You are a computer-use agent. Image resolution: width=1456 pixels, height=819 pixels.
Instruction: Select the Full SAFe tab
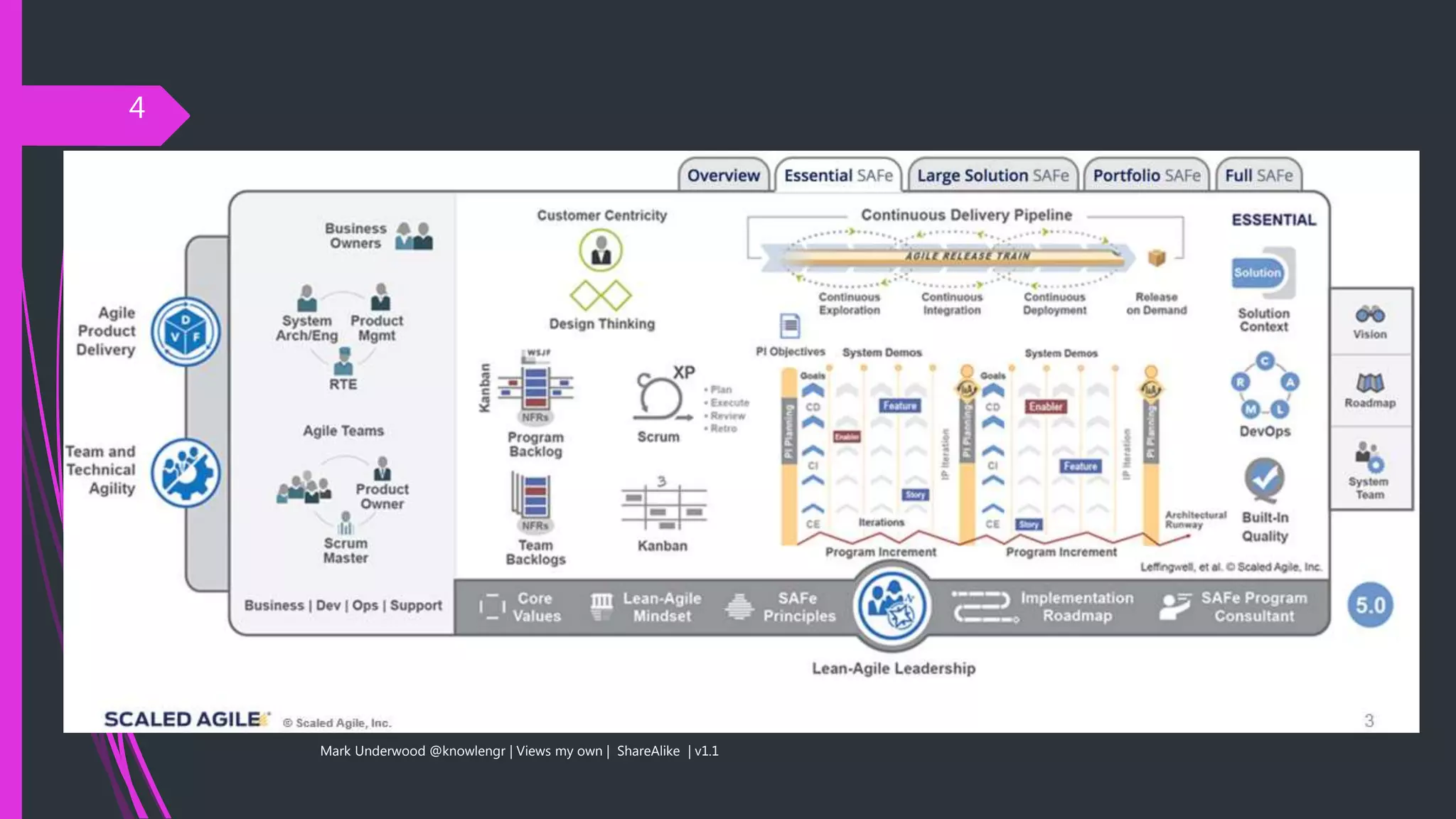pyautogui.click(x=1258, y=176)
